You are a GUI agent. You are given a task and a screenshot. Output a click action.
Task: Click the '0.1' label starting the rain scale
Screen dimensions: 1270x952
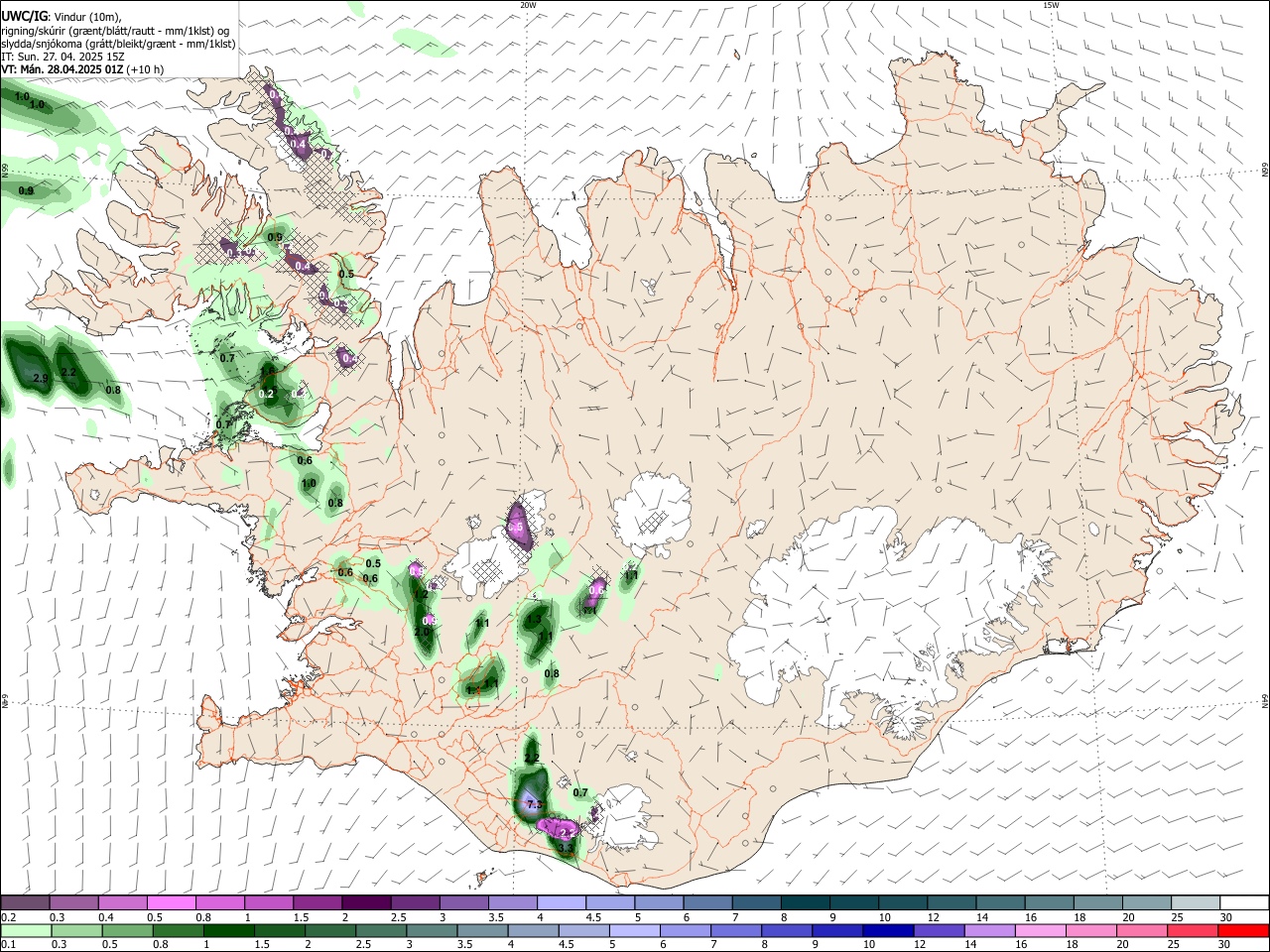tap(8, 945)
